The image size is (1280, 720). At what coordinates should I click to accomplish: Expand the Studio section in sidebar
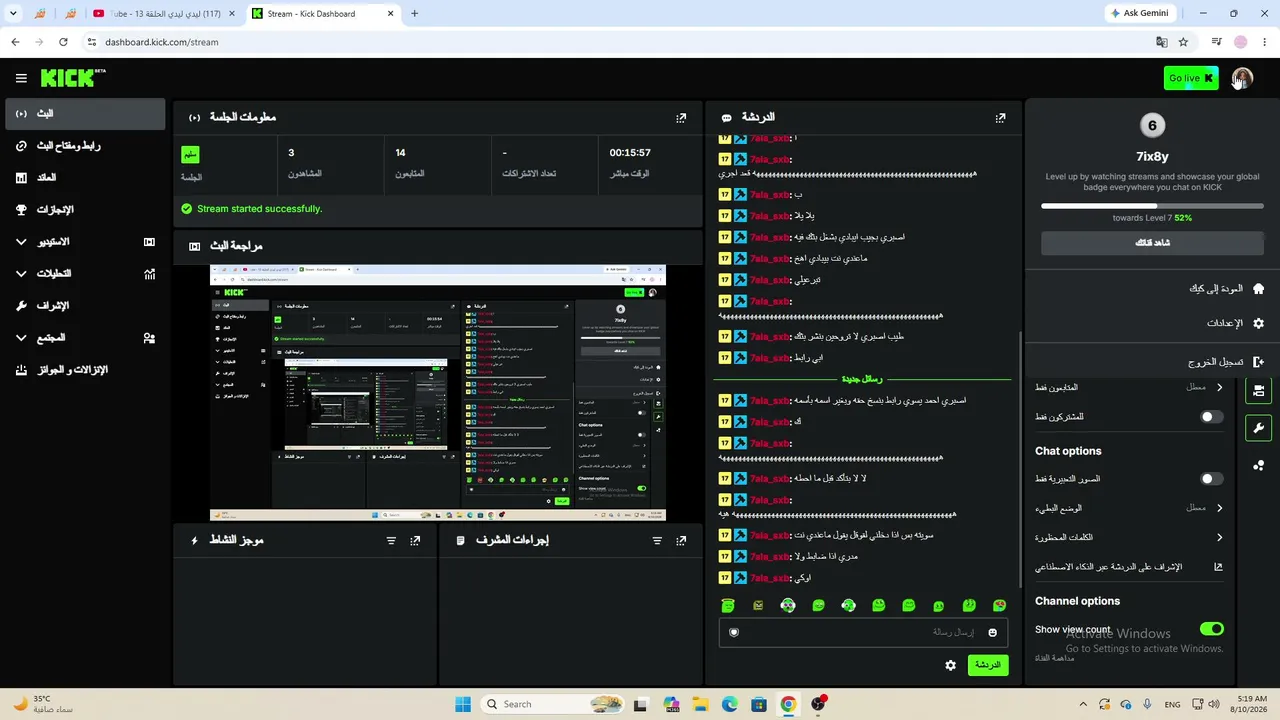[x=86, y=242]
